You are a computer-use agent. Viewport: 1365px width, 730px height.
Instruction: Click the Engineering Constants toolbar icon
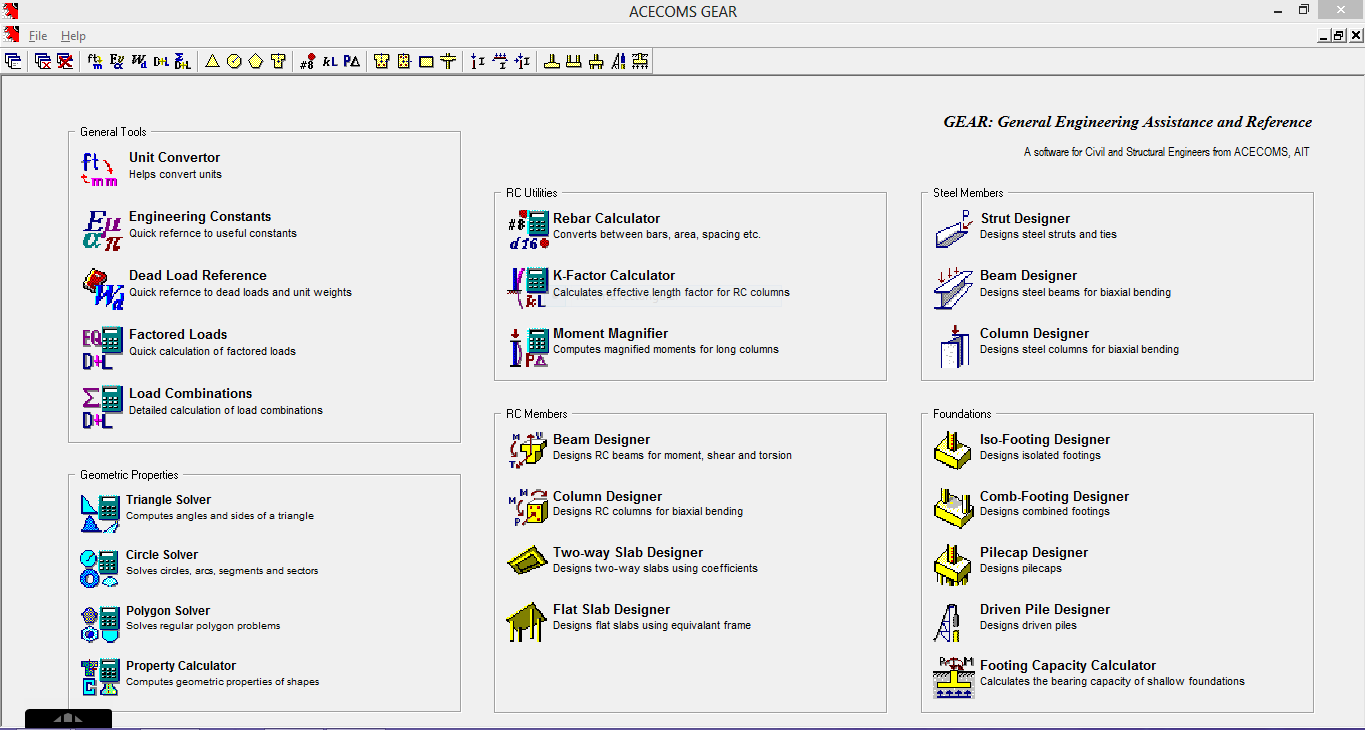[117, 61]
